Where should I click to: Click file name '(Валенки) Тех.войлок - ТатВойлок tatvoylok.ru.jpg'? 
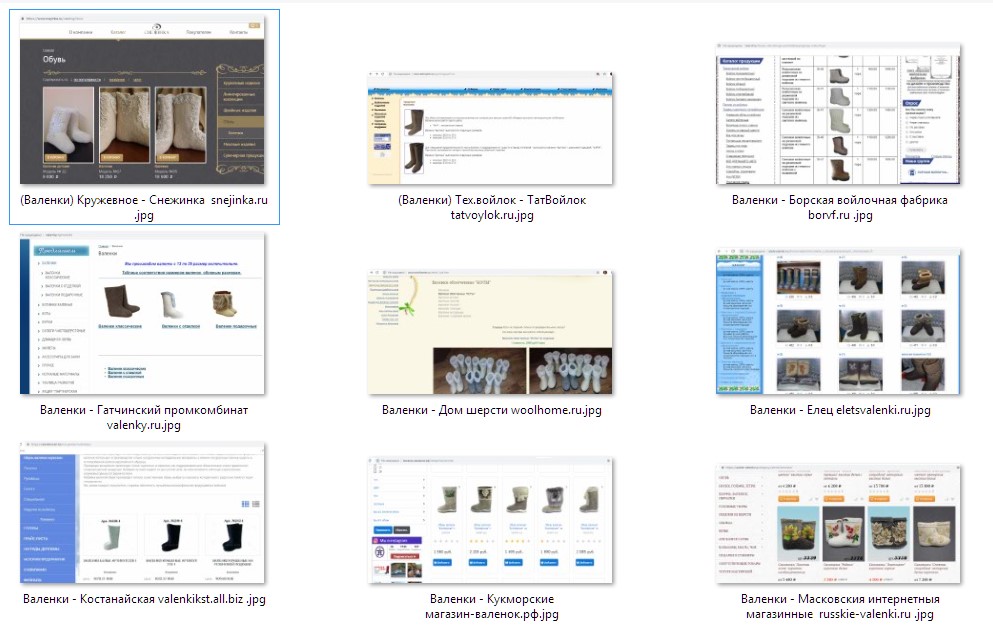click(492, 208)
